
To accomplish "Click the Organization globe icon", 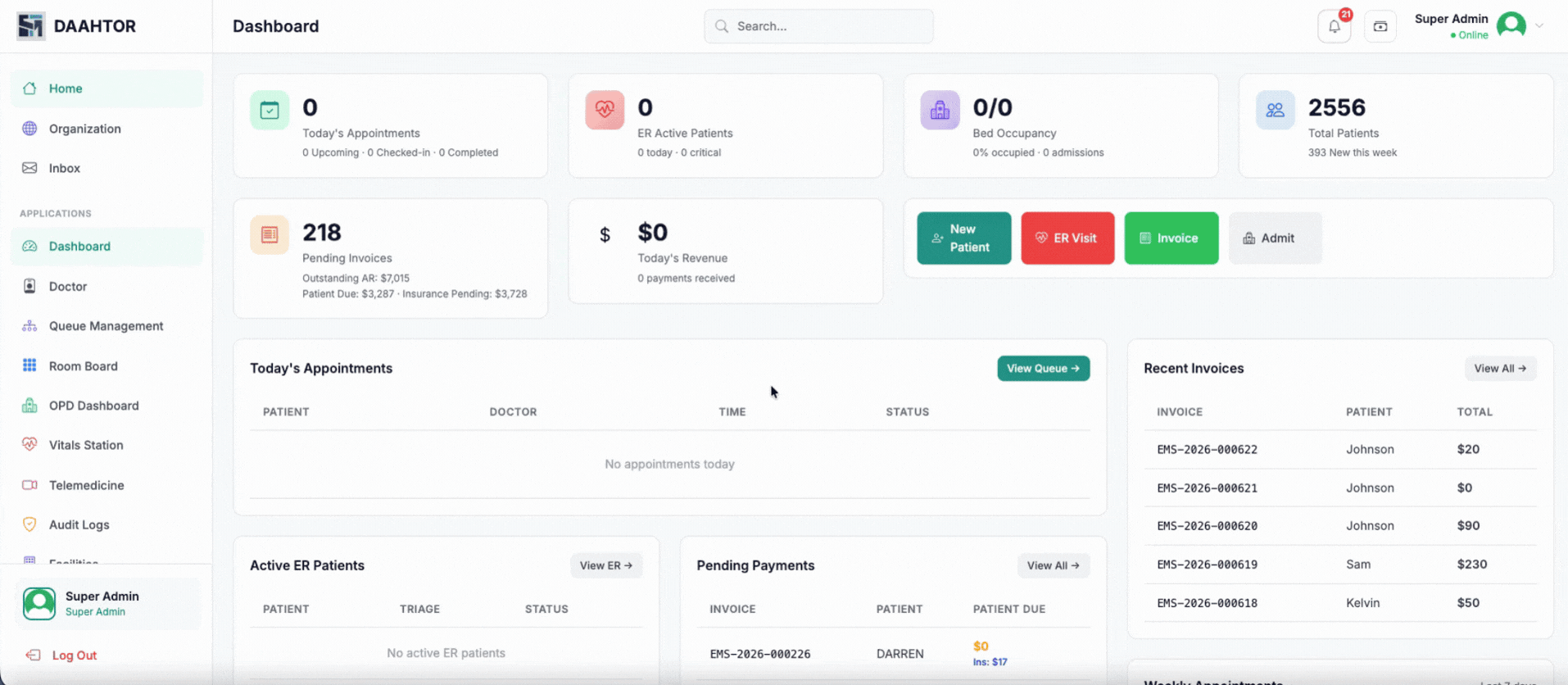I will point(29,129).
